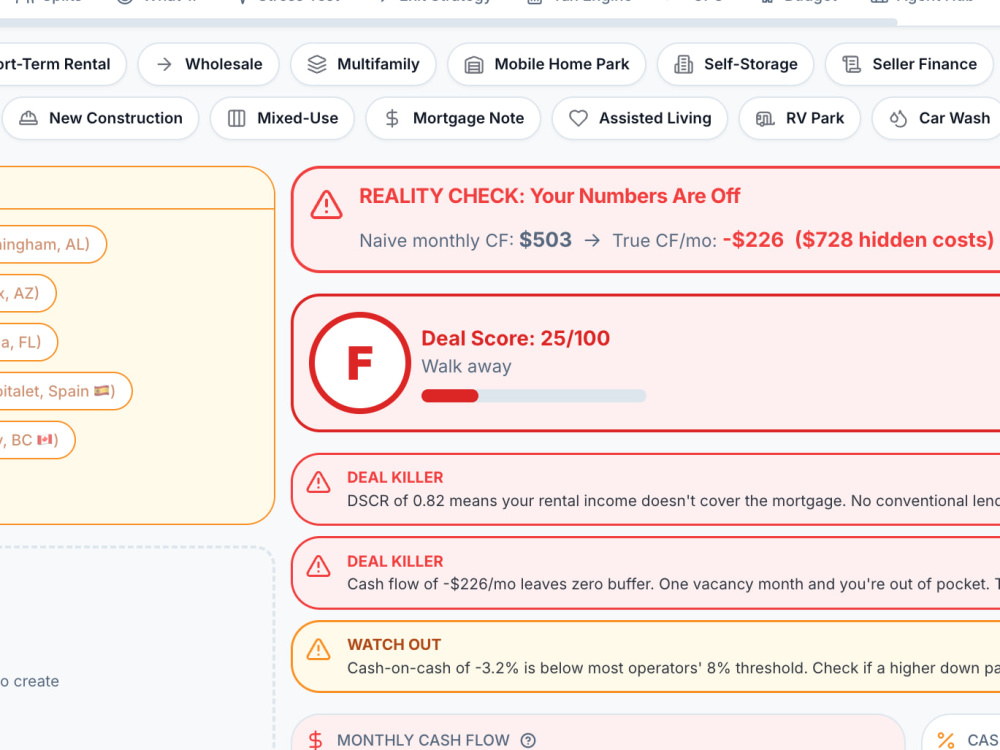Screen dimensions: 1000x750
Task: Click the Mobile Home Park icon
Action: pos(474,65)
